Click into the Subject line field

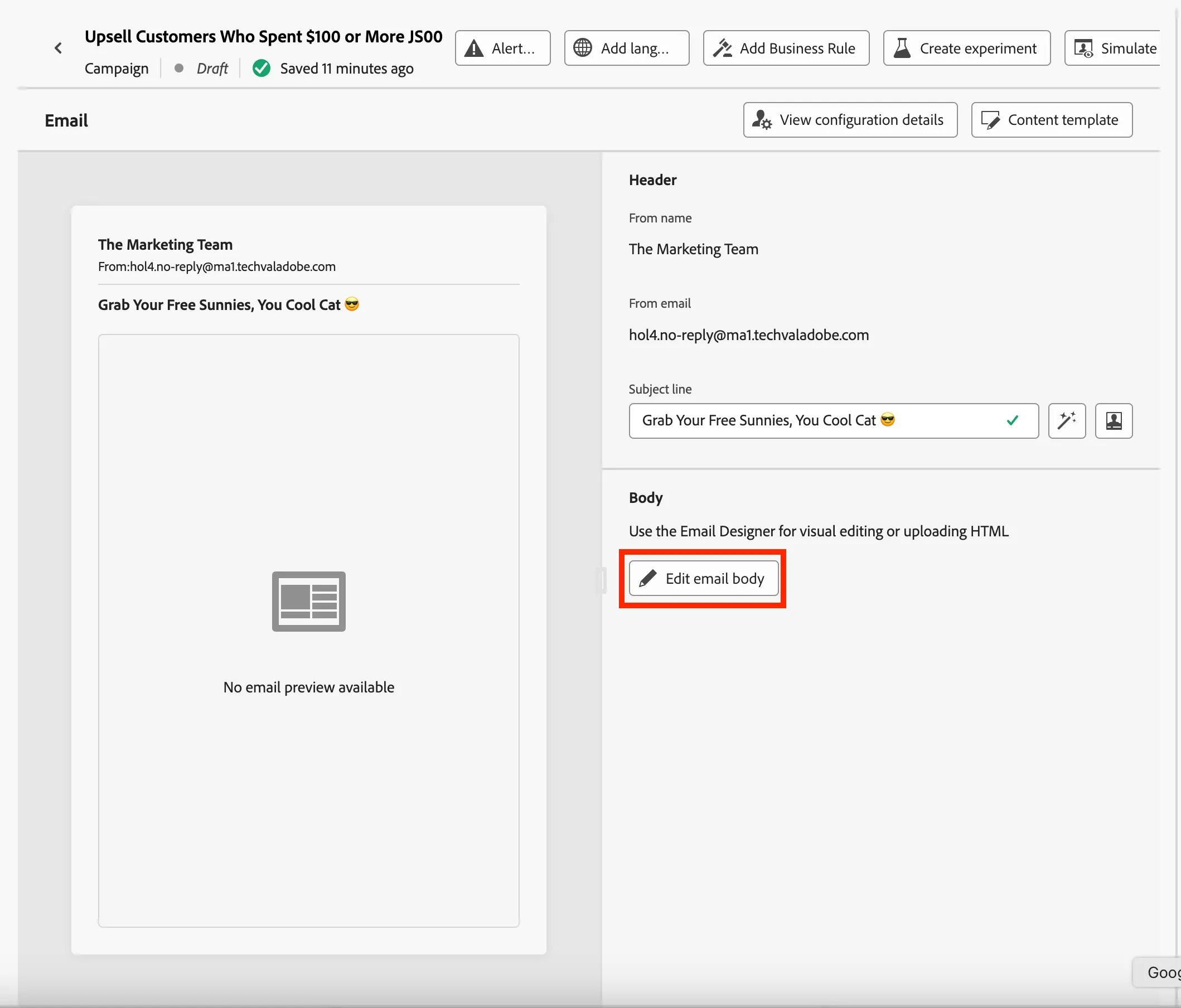833,420
